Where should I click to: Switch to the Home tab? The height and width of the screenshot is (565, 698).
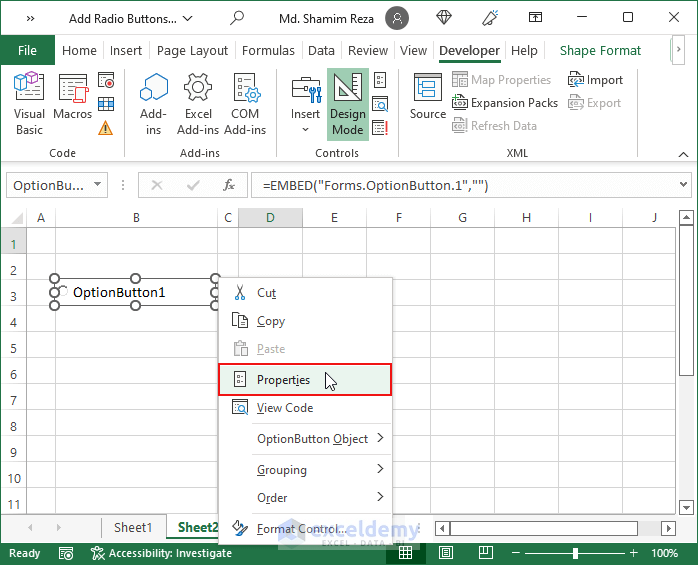(x=79, y=50)
